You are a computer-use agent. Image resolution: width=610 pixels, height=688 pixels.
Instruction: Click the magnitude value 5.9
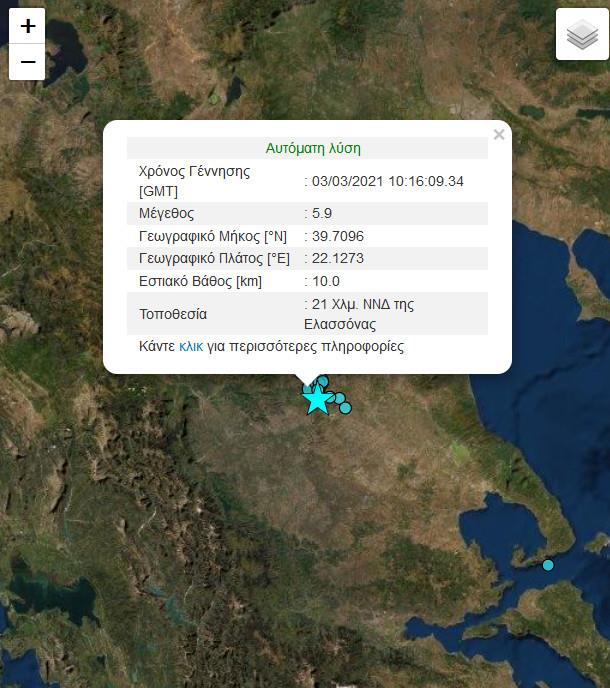322,213
